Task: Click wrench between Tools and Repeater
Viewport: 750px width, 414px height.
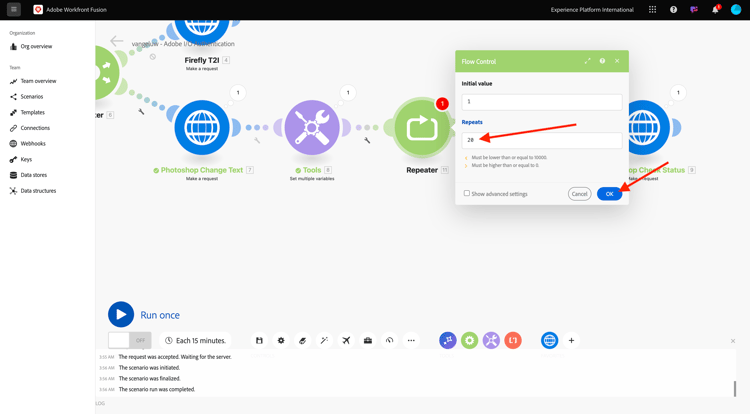Action: click(x=367, y=140)
